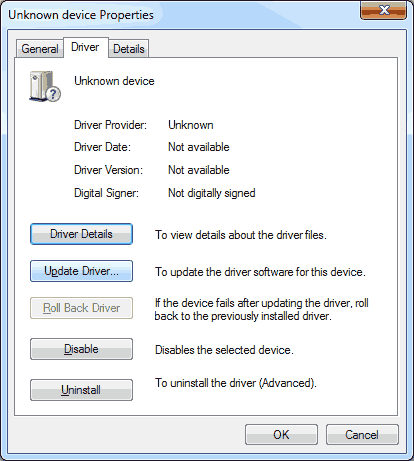The image size is (414, 461).
Task: Click the Update Driver... button
Action: coord(81,271)
